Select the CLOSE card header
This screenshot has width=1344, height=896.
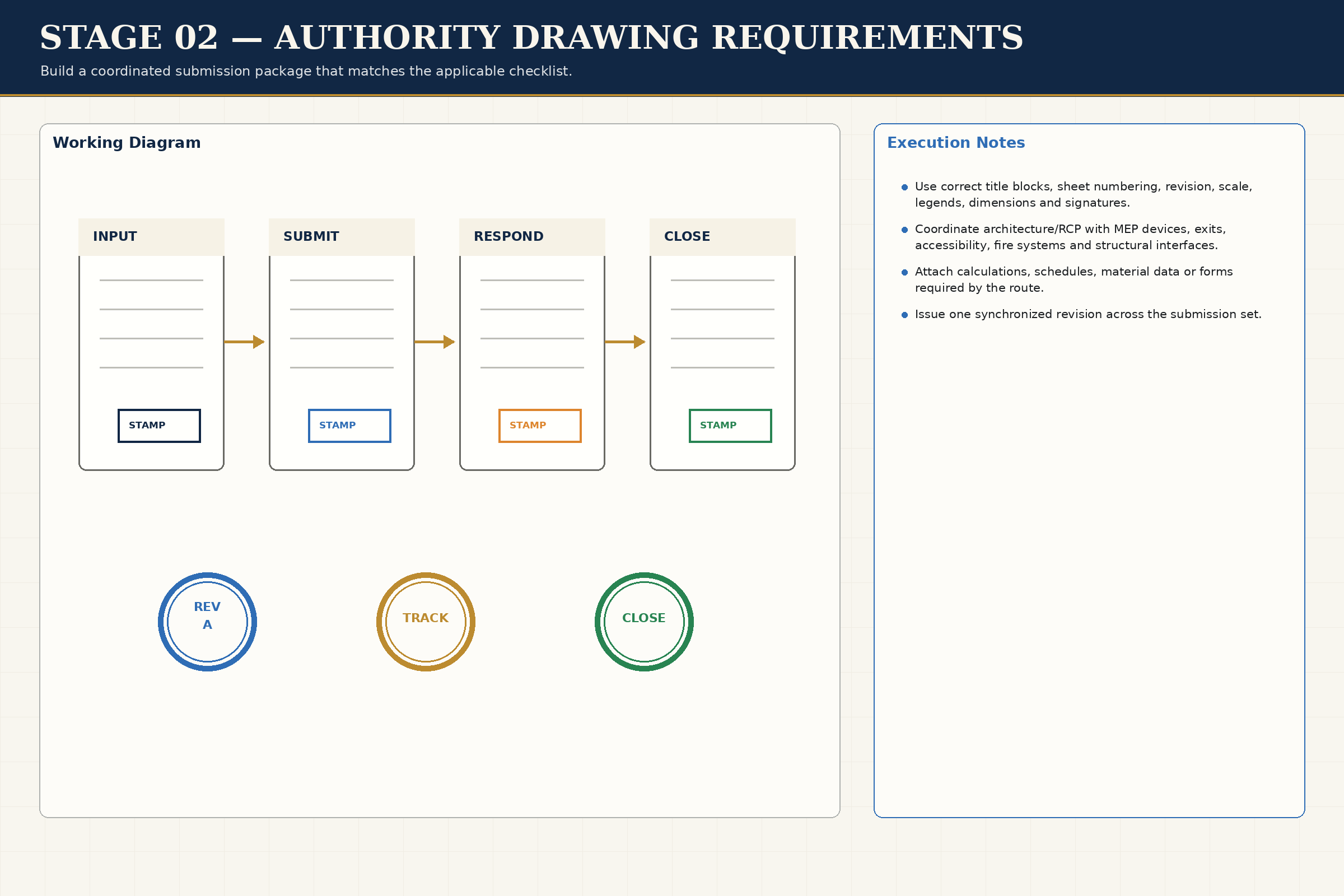722,237
